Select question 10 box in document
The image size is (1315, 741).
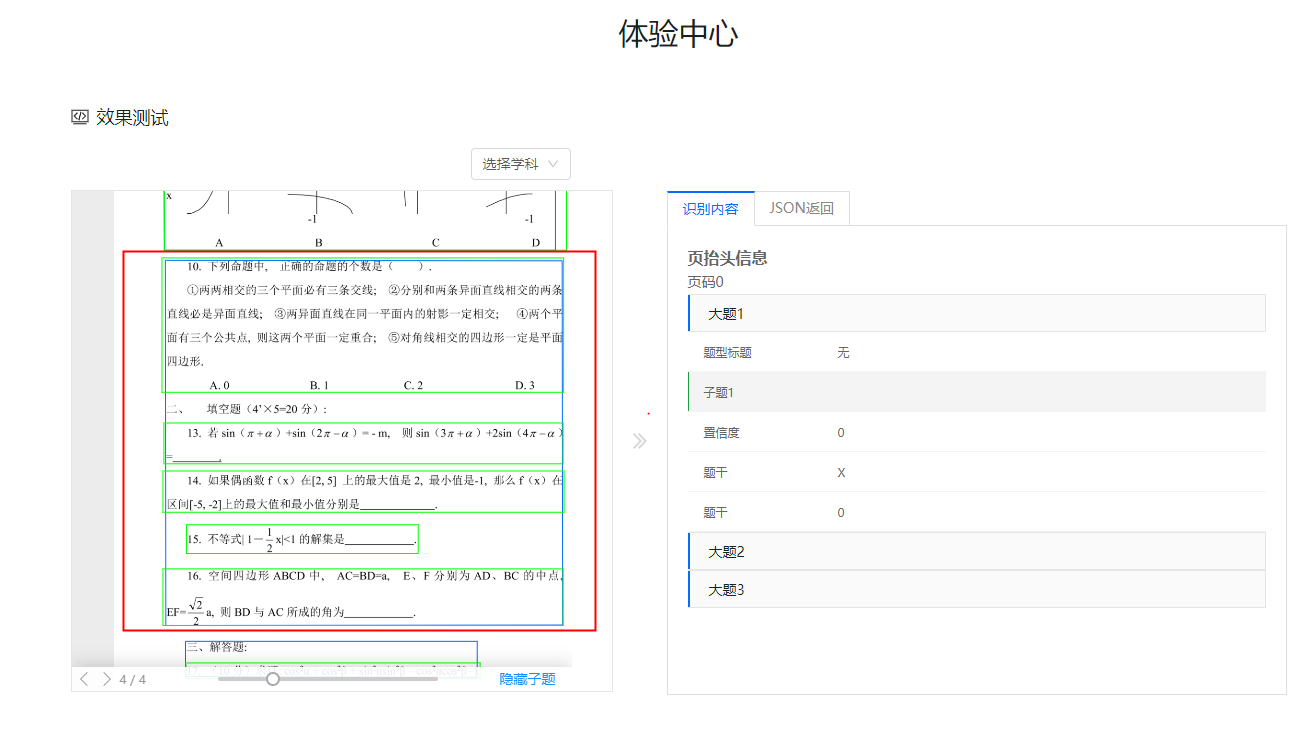[363, 326]
